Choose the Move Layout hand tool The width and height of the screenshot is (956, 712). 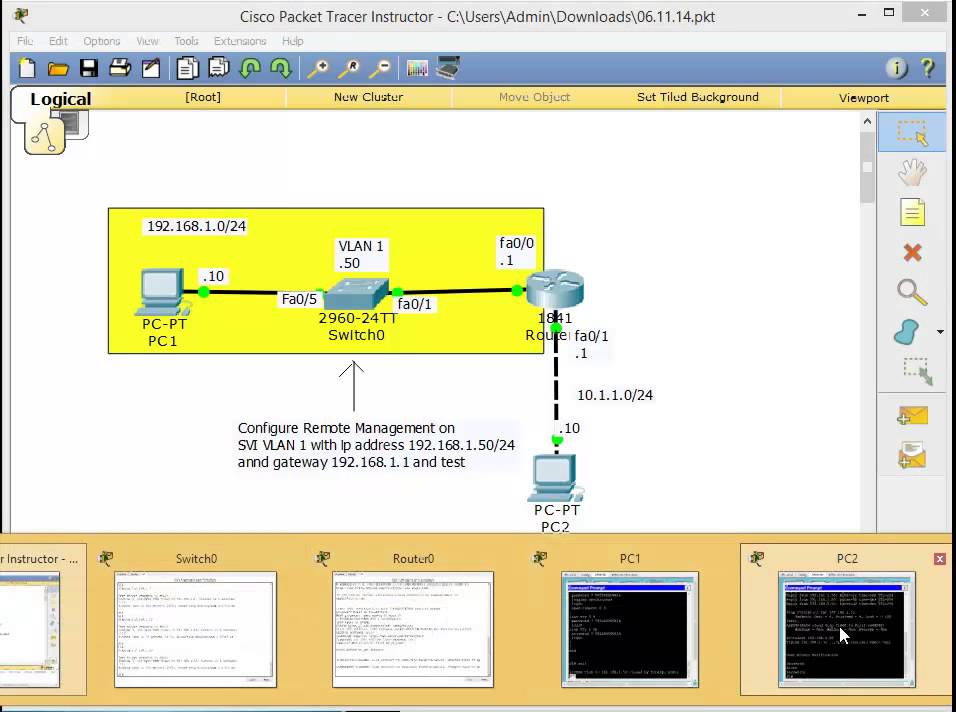click(912, 173)
